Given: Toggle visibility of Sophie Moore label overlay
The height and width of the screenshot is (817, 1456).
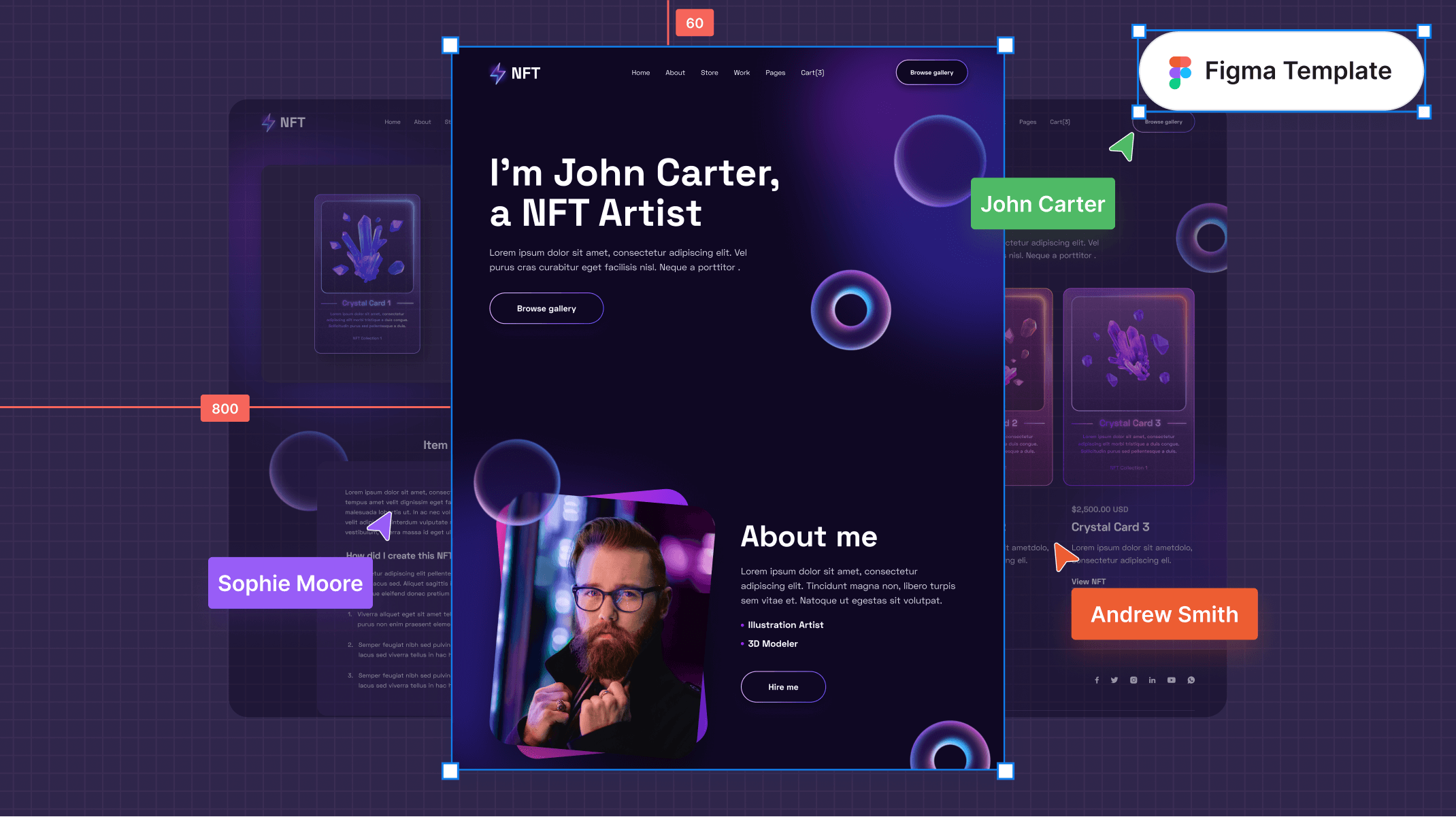Looking at the screenshot, I should click(289, 582).
